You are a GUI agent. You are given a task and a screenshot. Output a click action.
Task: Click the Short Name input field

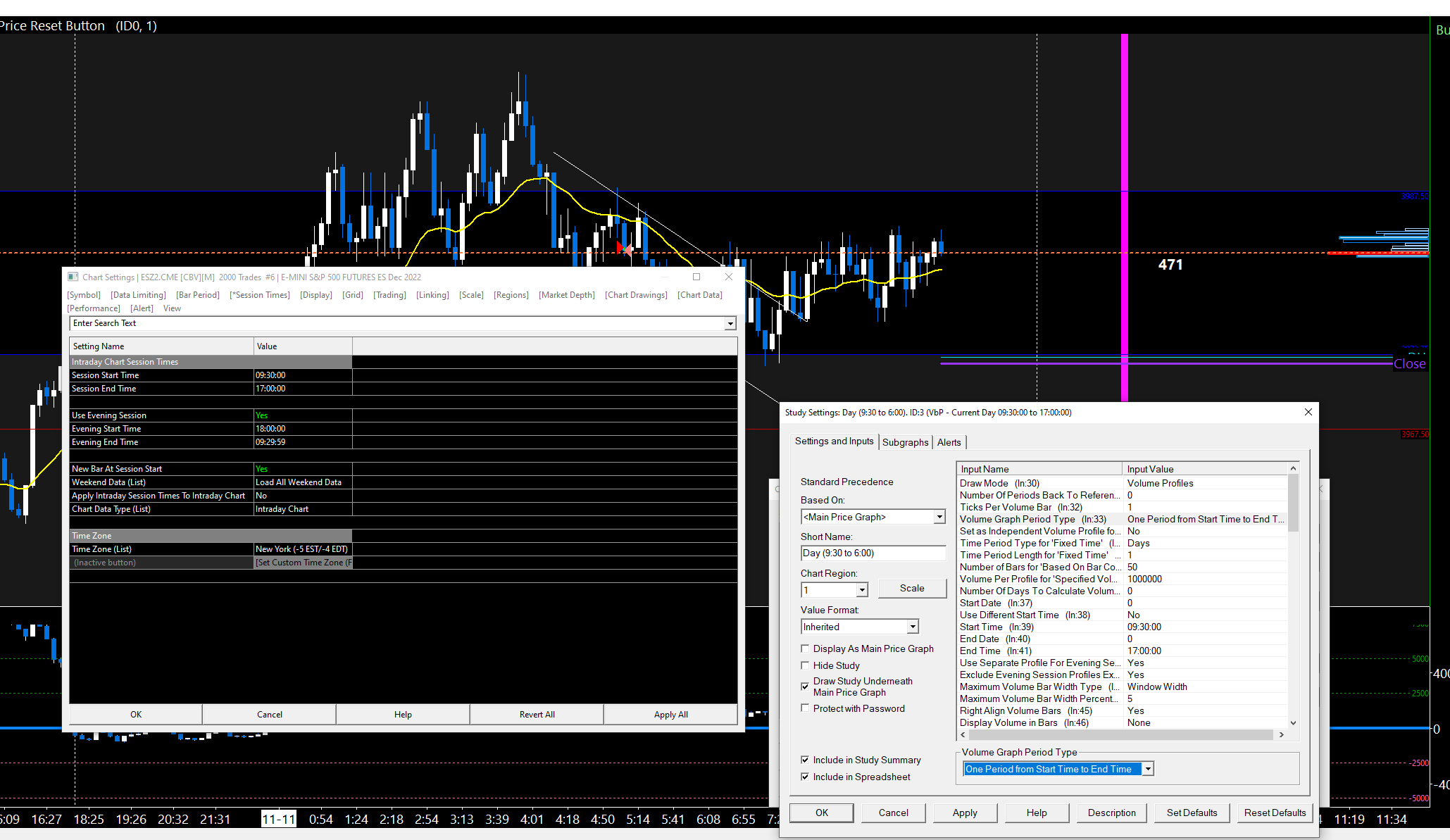873,553
